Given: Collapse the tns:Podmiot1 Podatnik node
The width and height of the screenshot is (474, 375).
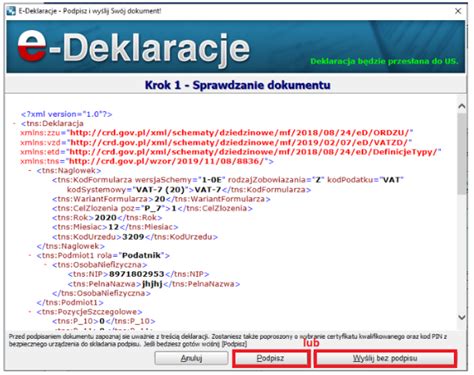Looking at the screenshot, I should (30, 256).
